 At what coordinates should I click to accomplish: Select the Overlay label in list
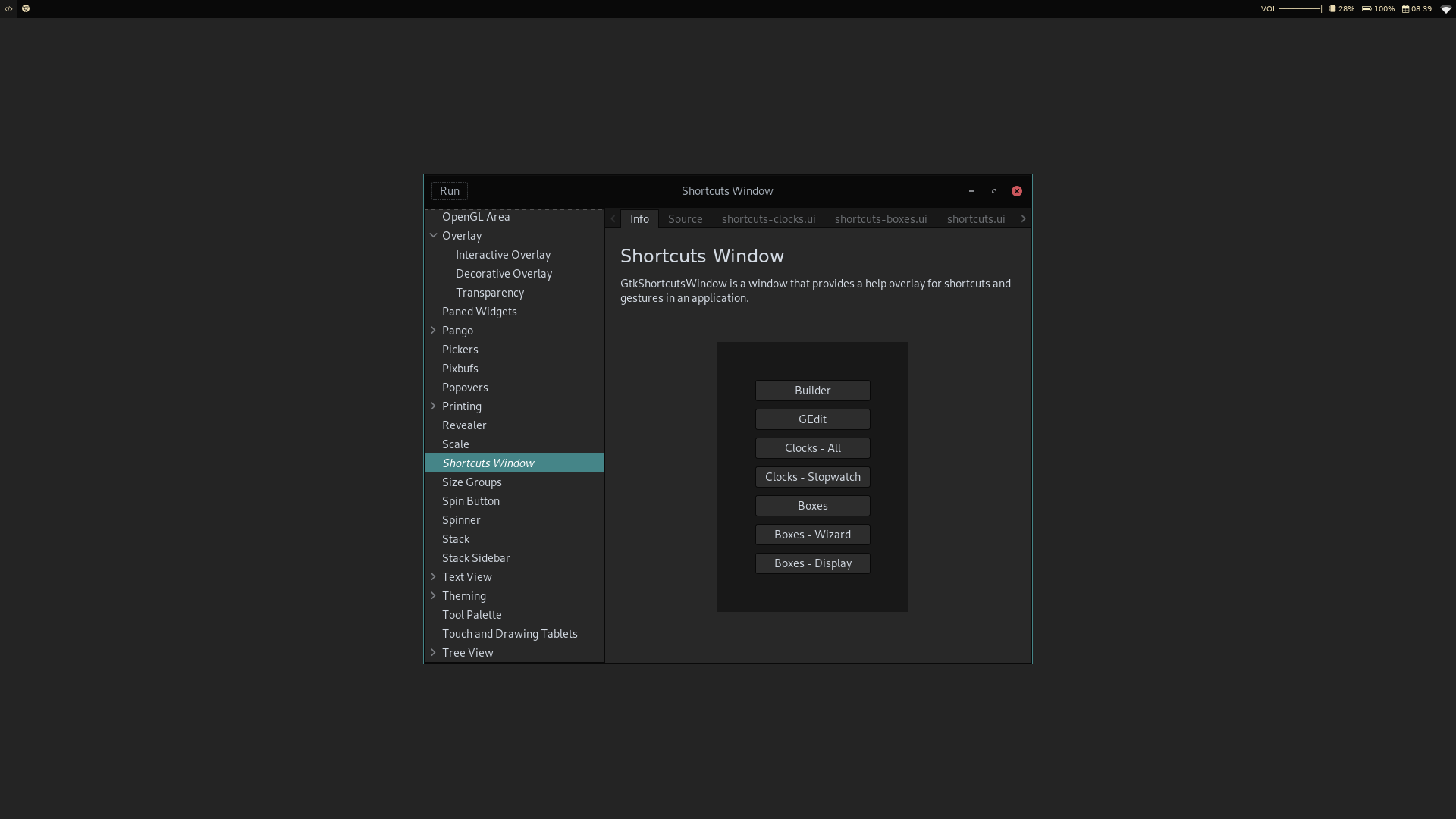(x=462, y=236)
